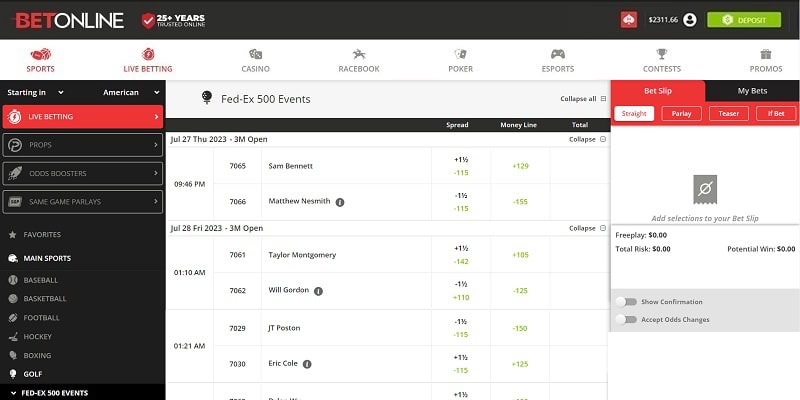Pick Will Gordon spread -1½ +110
The height and width of the screenshot is (400, 800).
(x=461, y=291)
